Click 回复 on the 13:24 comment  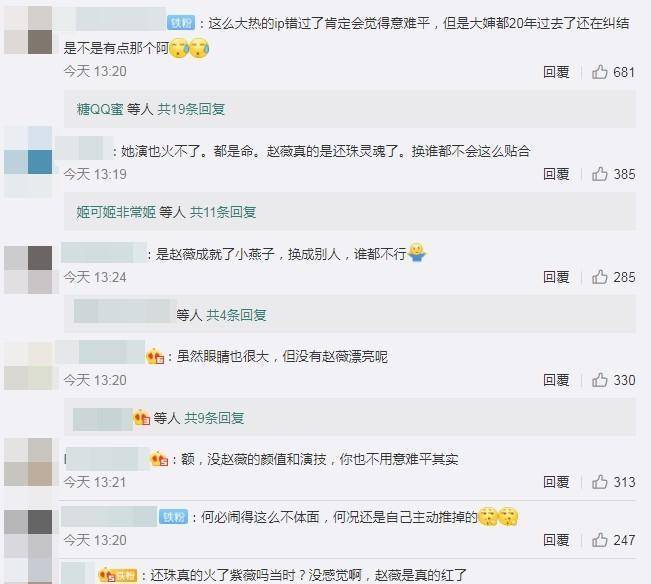coord(556,277)
